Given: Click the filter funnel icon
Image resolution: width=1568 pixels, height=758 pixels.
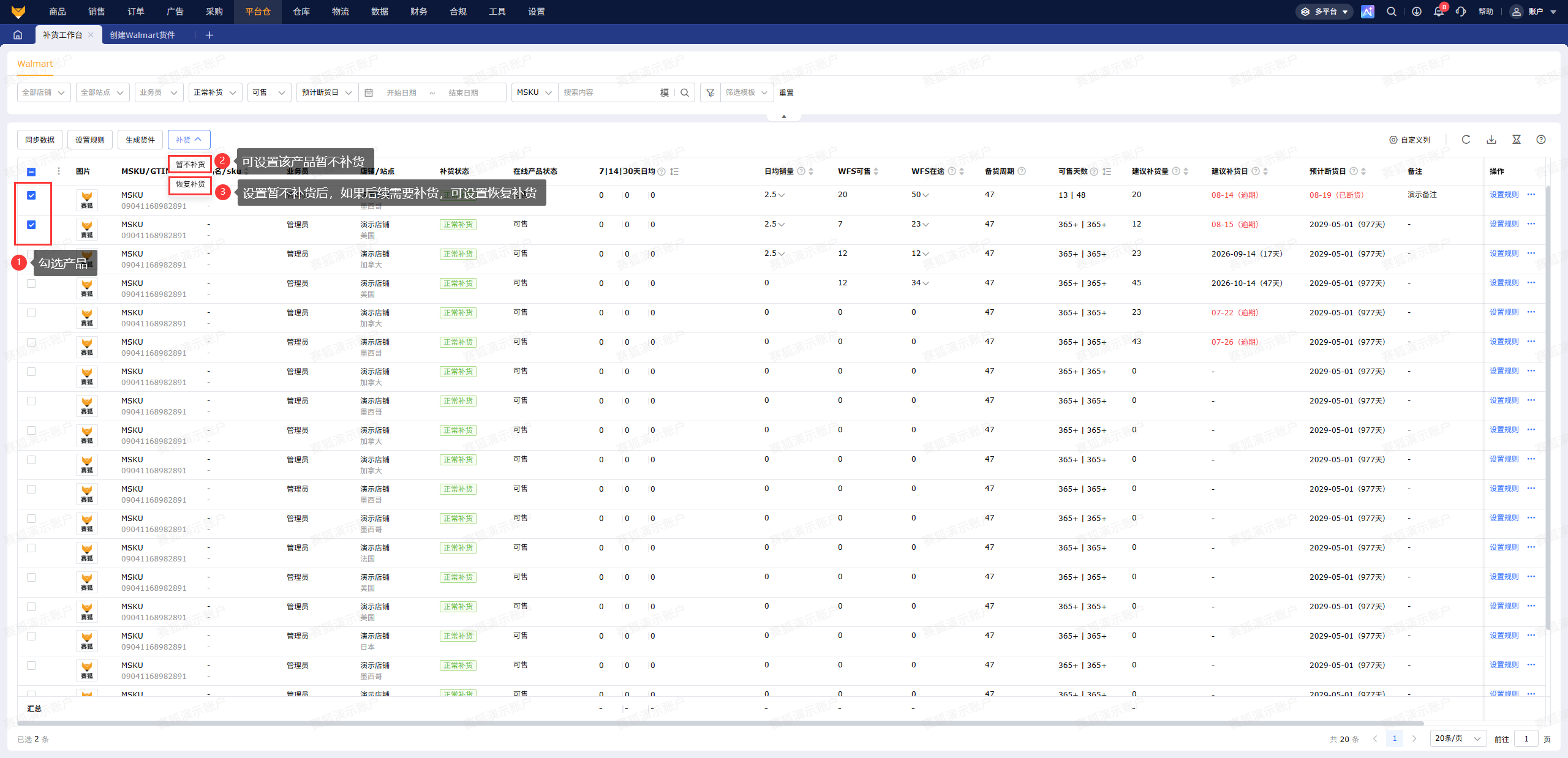Looking at the screenshot, I should pos(710,92).
